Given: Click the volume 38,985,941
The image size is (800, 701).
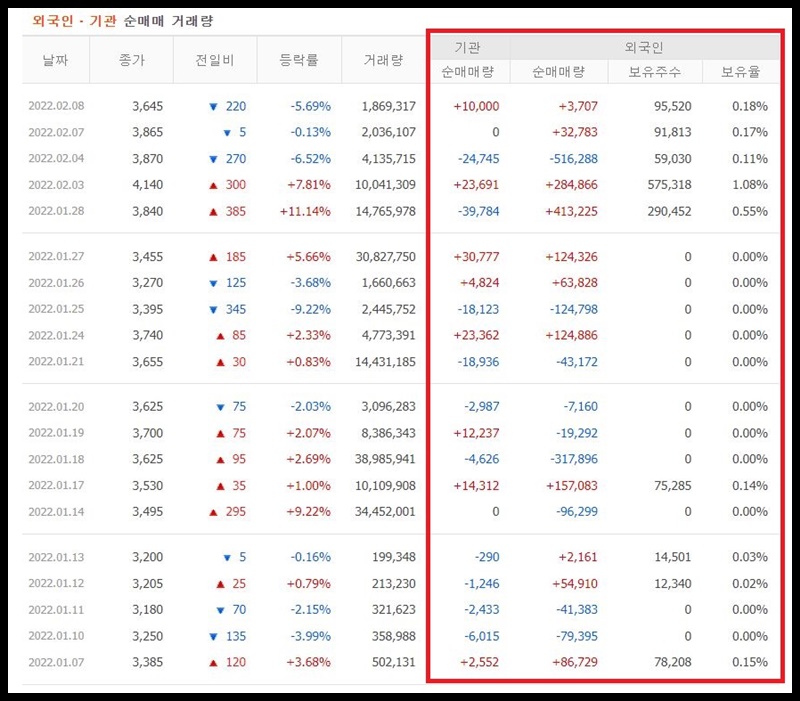Looking at the screenshot, I should (385, 459).
